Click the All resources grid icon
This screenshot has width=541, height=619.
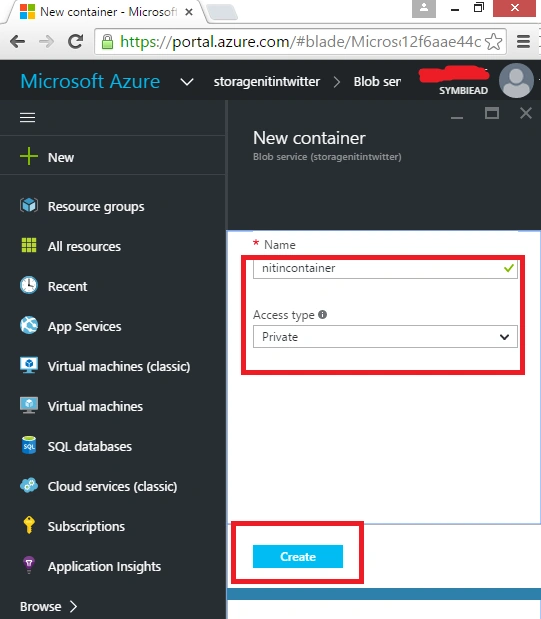29,246
